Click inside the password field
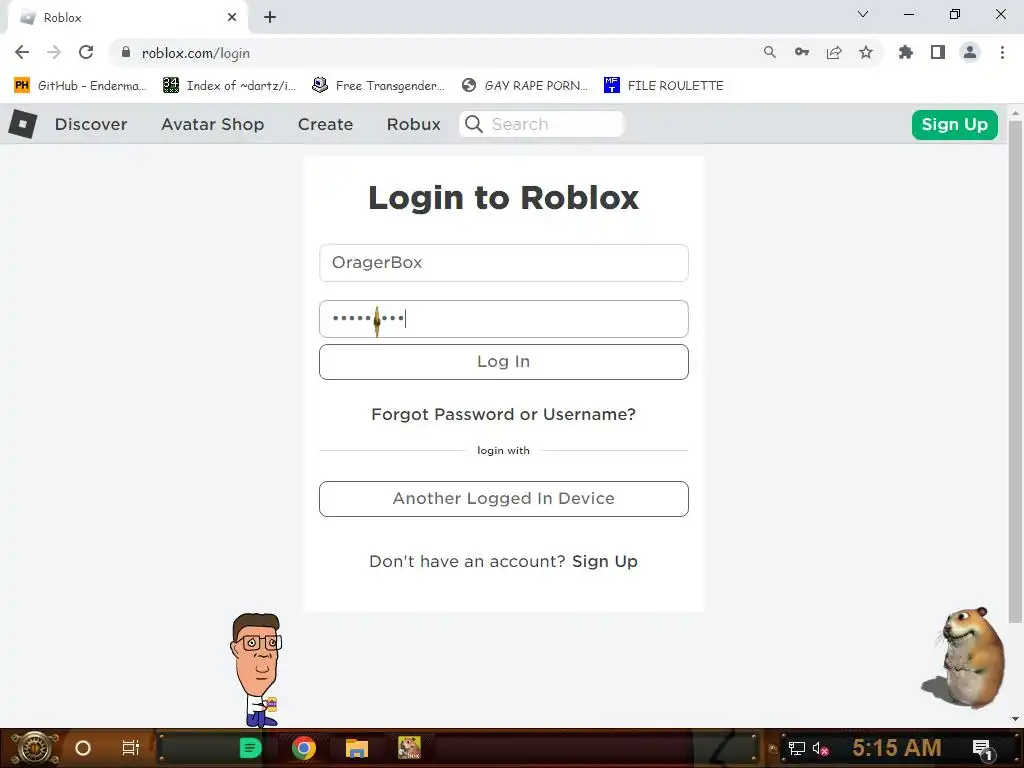 504,319
